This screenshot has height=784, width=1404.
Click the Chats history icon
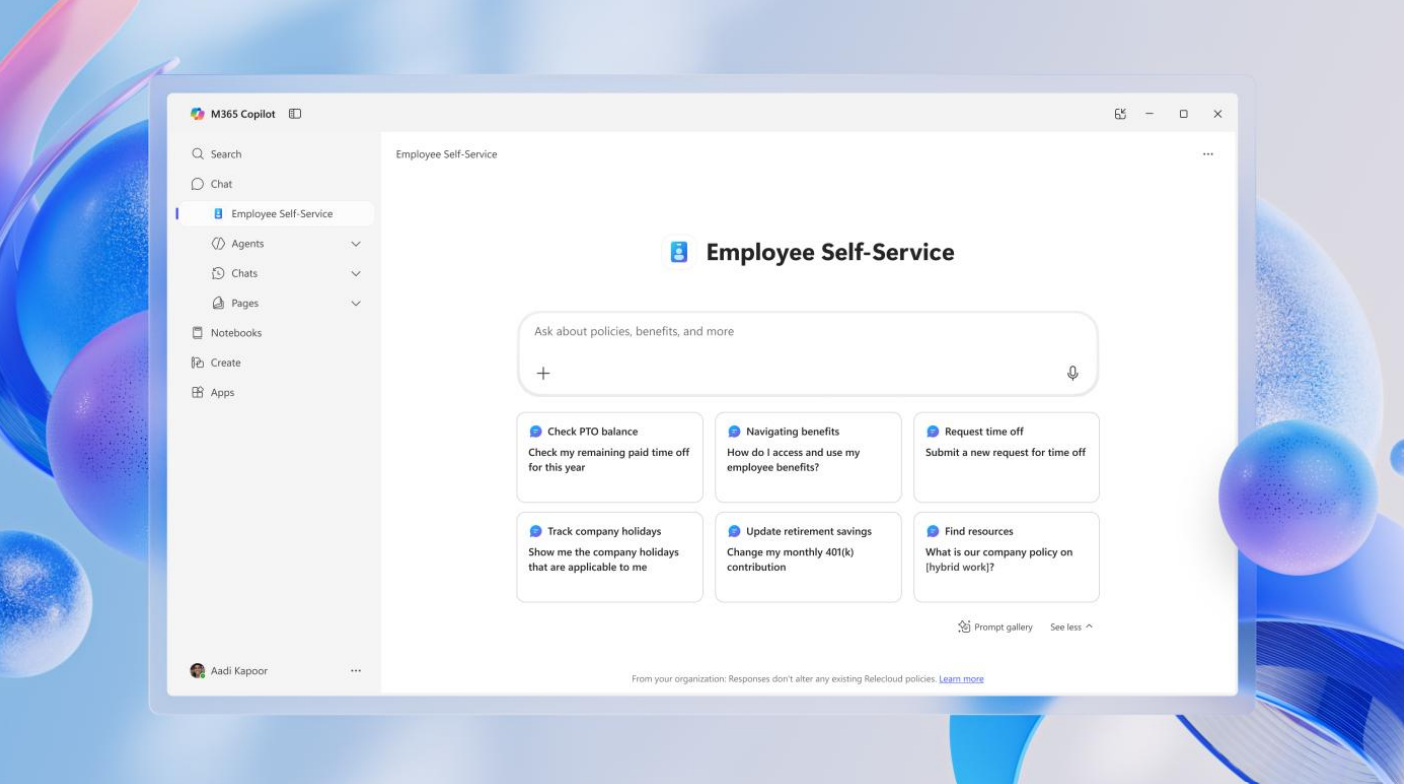[218, 273]
